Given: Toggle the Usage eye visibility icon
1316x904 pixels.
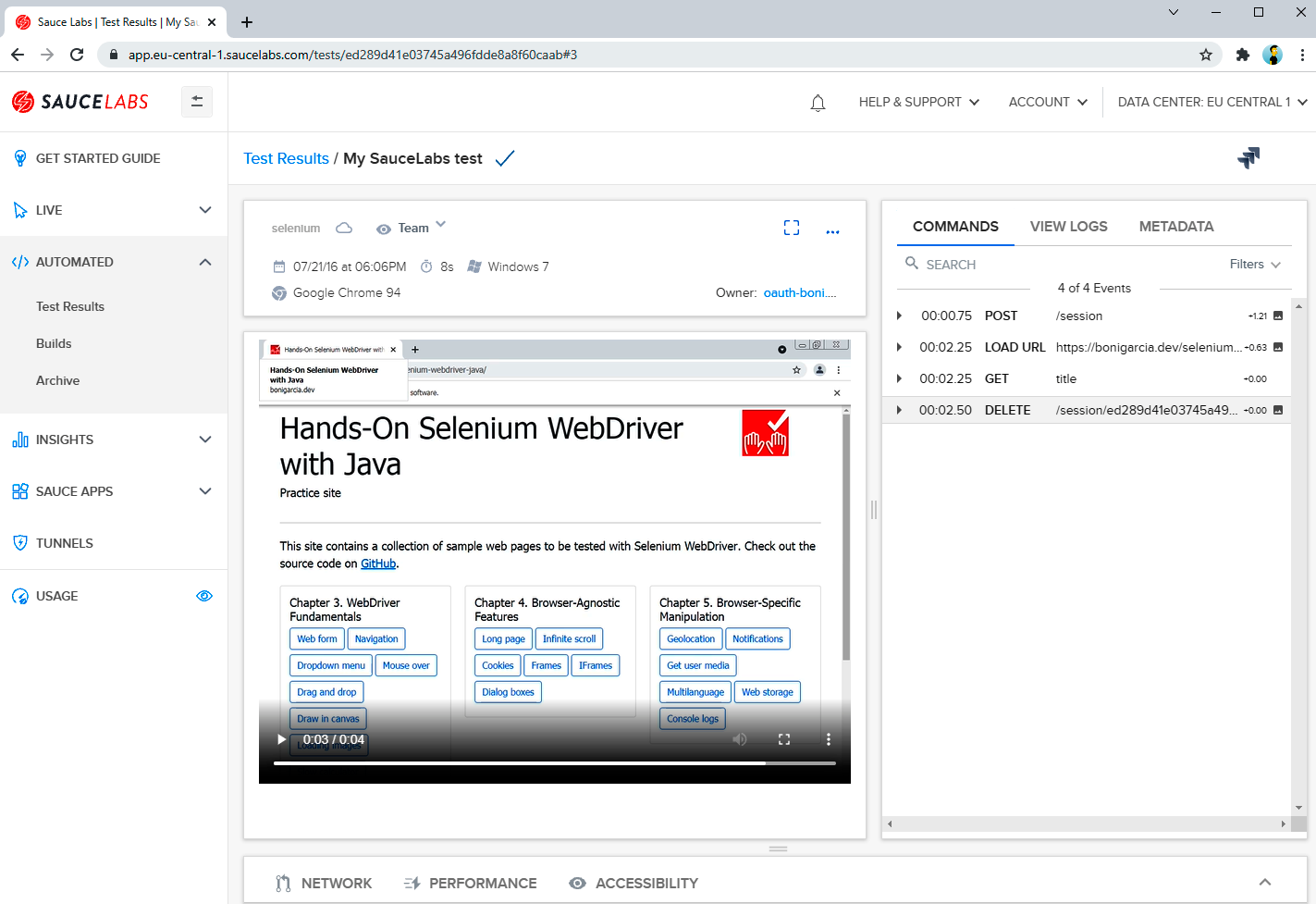Looking at the screenshot, I should click(x=204, y=596).
